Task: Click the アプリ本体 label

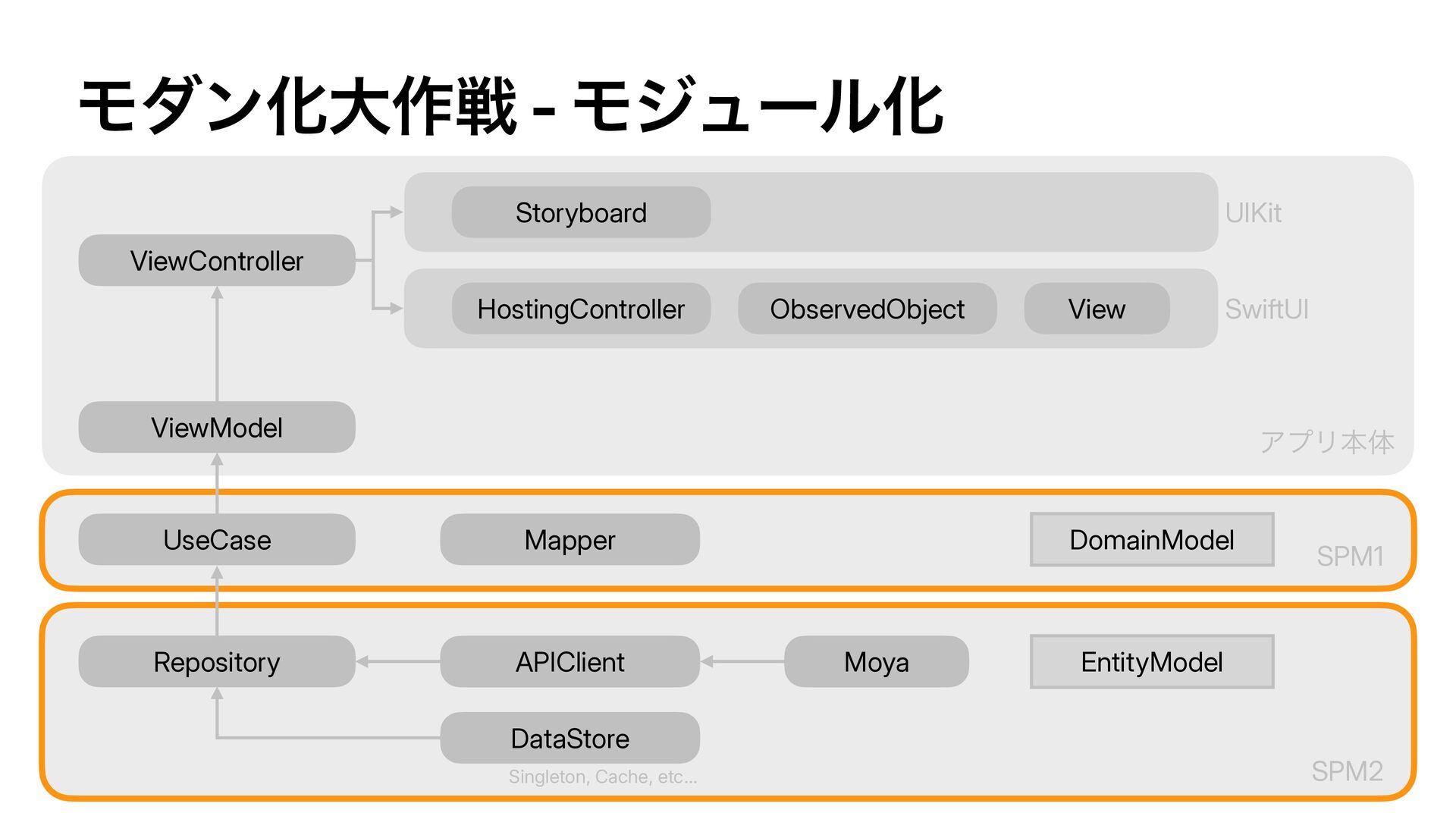Action: coord(1327,442)
